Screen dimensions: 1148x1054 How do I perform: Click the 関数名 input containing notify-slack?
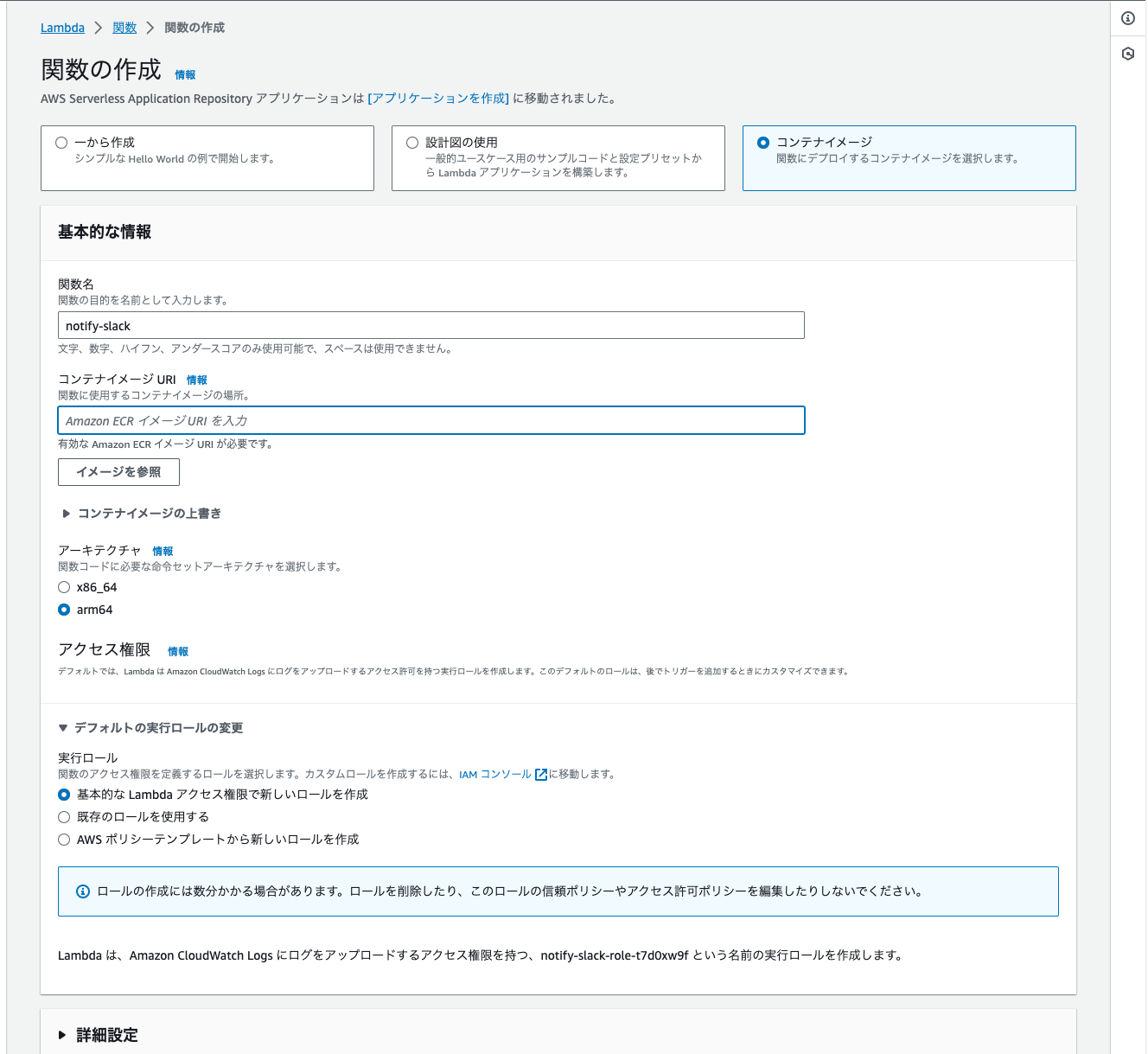click(x=431, y=325)
